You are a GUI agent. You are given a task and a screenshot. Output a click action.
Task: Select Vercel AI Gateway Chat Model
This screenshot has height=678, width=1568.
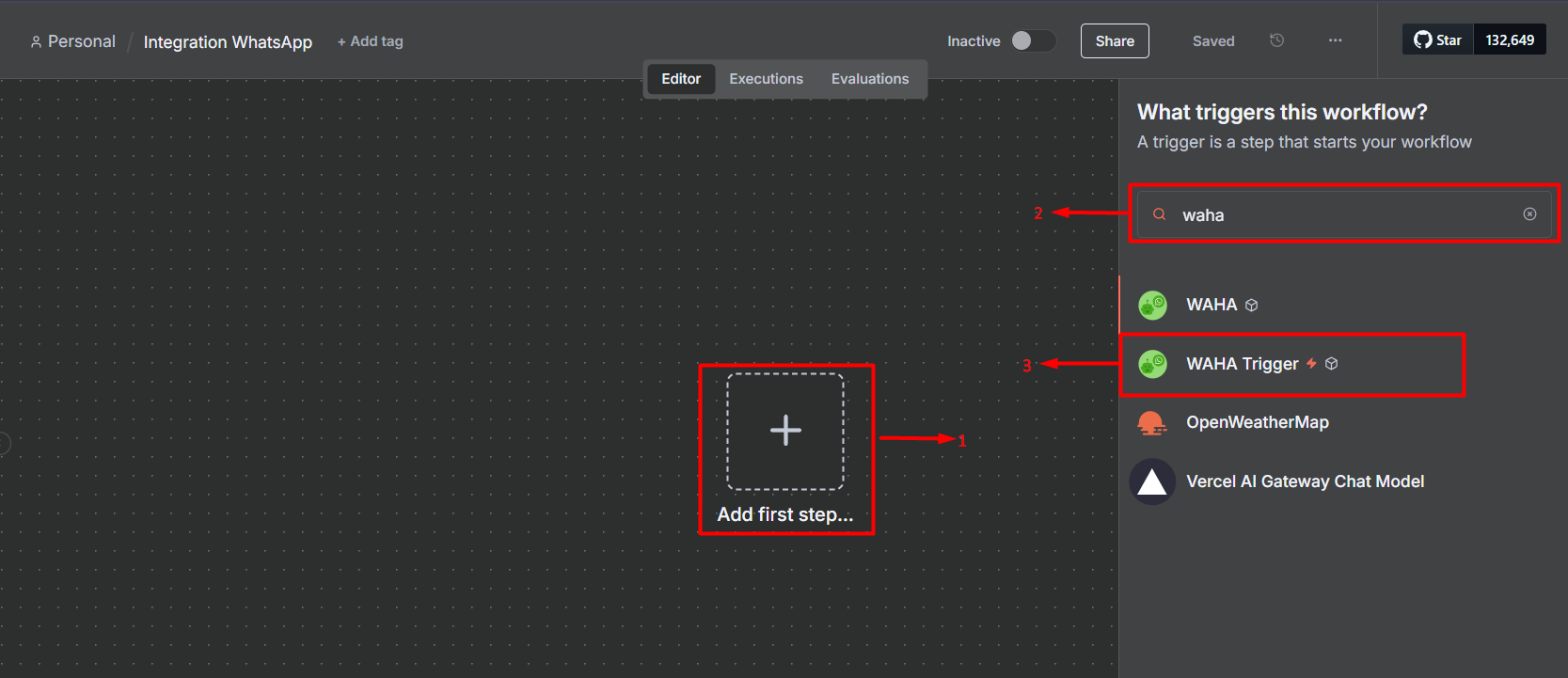point(1342,481)
